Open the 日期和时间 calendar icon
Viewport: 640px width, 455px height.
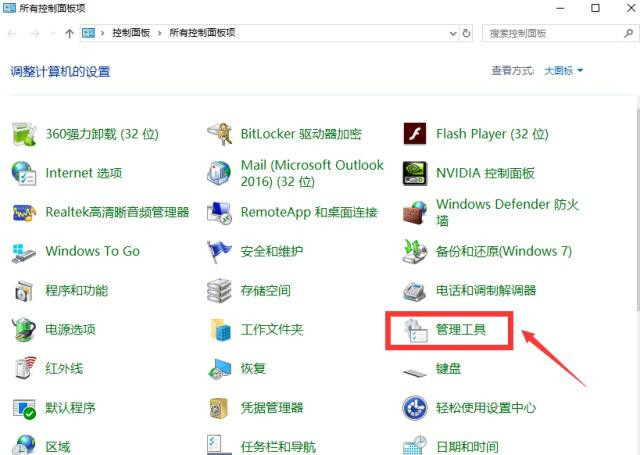click(x=415, y=445)
